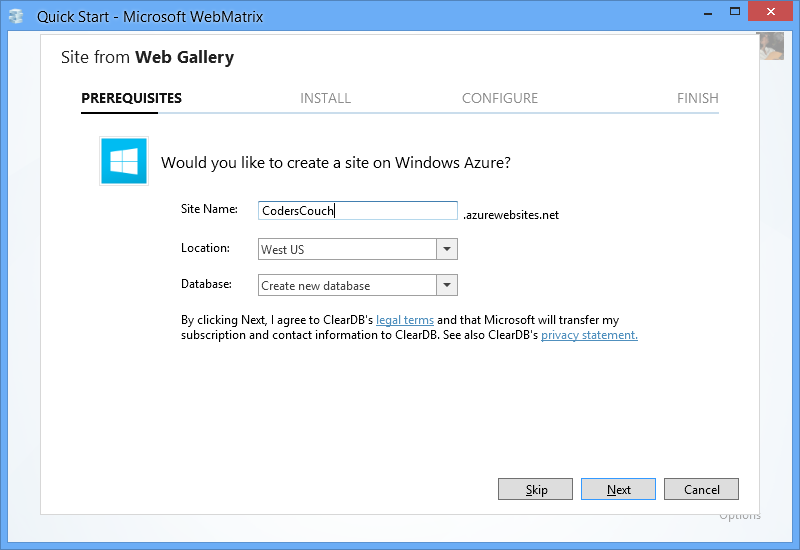
Task: Click the WebMatrix app icon in title bar
Action: (x=16, y=16)
